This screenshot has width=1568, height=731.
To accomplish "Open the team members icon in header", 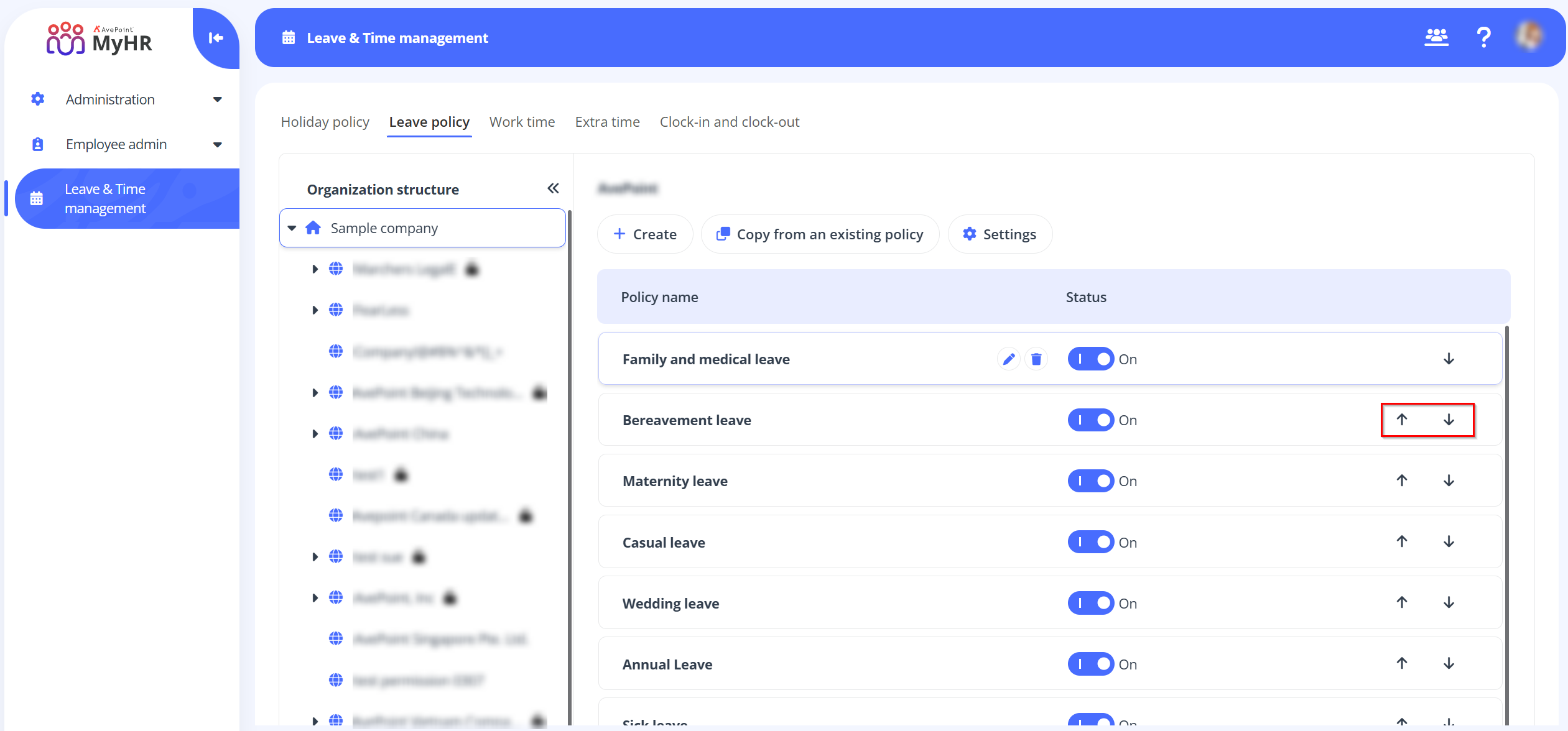I will [1436, 38].
